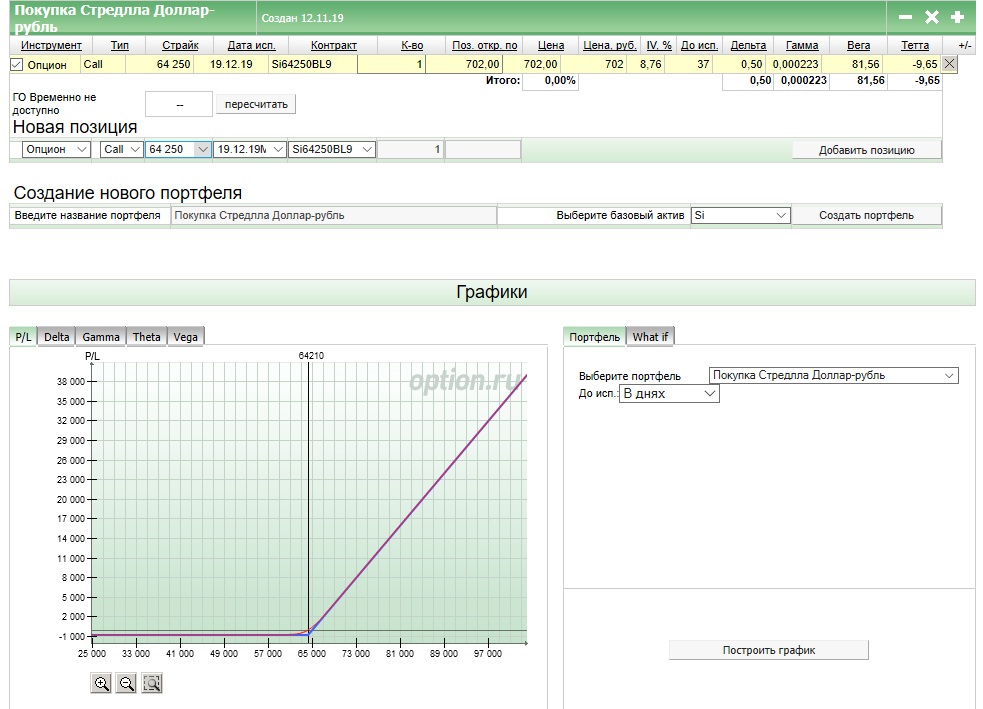
Task: Sort by Цена, руб. column header
Action: click(609, 45)
